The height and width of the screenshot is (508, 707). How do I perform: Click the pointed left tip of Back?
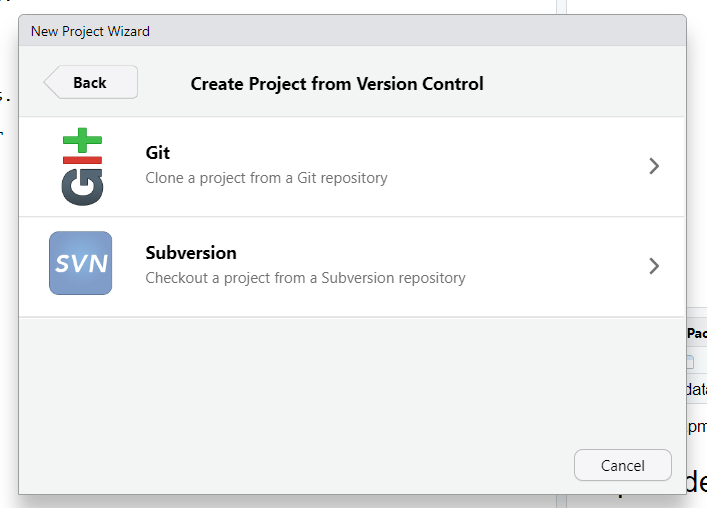click(48, 83)
